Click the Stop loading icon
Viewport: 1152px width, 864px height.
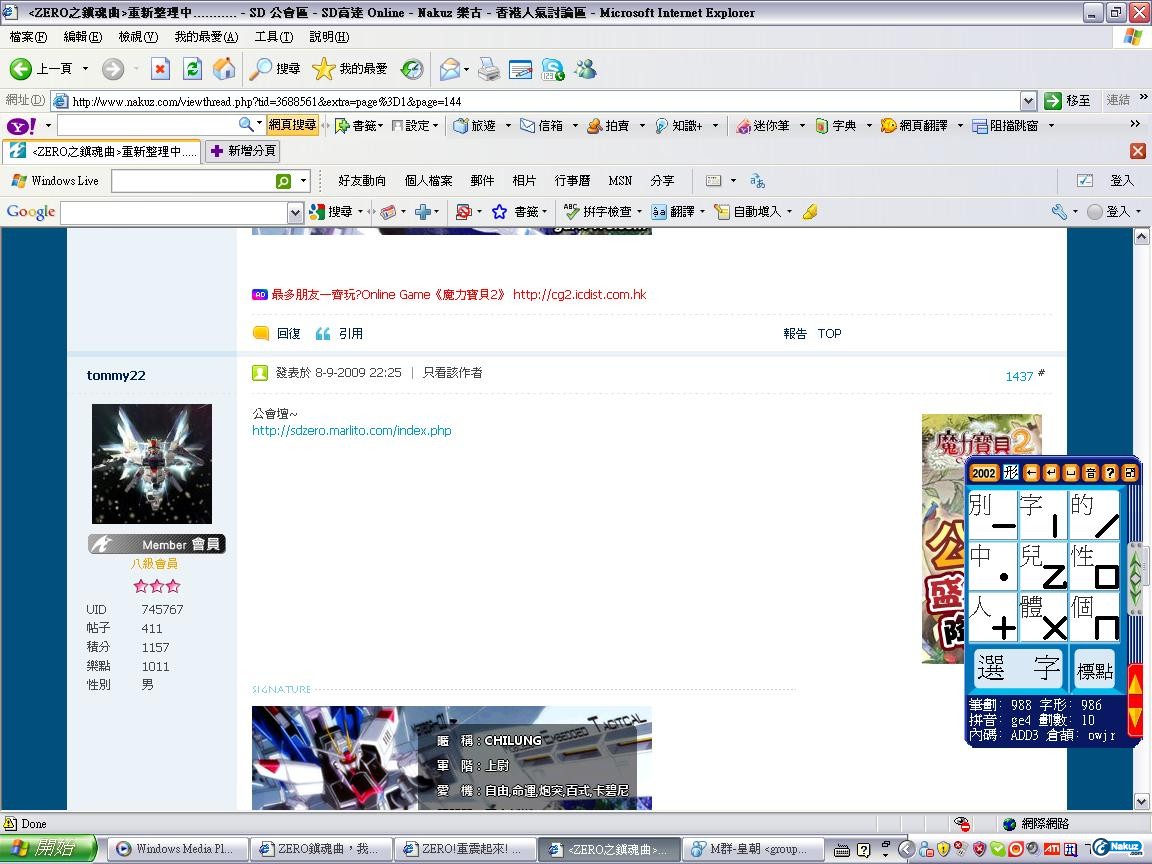160,69
